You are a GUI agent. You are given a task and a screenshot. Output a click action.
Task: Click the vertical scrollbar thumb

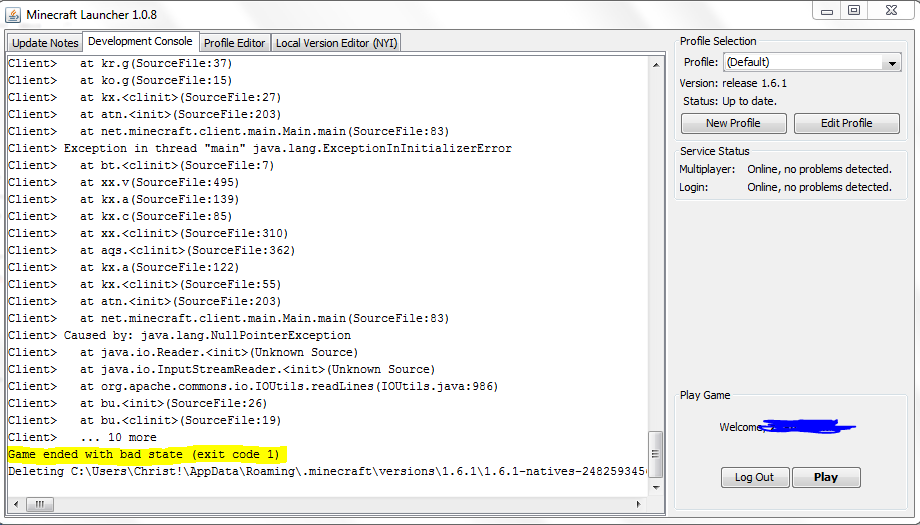point(656,455)
